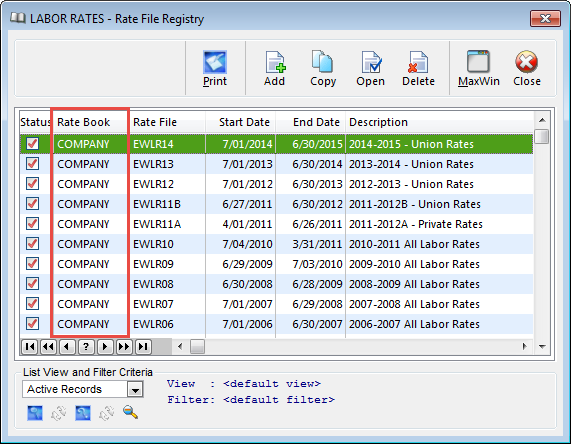Viewport: 571px width, 444px height.
Task: Delete the selected rate file
Action: 418,69
